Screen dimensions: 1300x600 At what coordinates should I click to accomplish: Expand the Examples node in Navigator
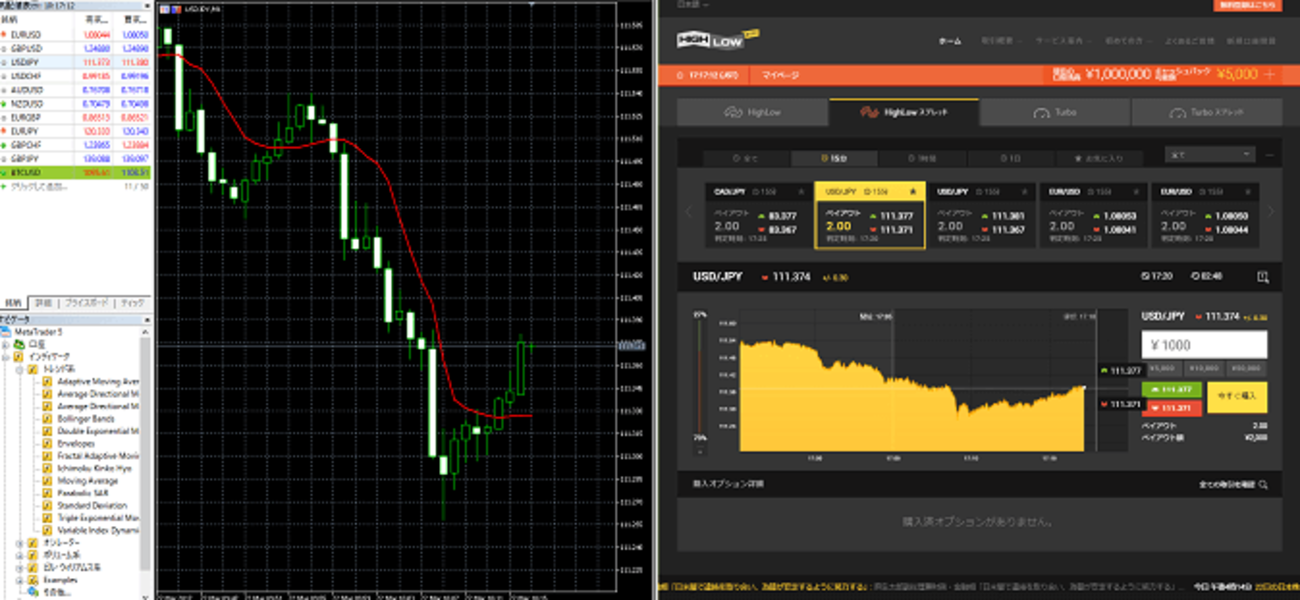(21, 580)
